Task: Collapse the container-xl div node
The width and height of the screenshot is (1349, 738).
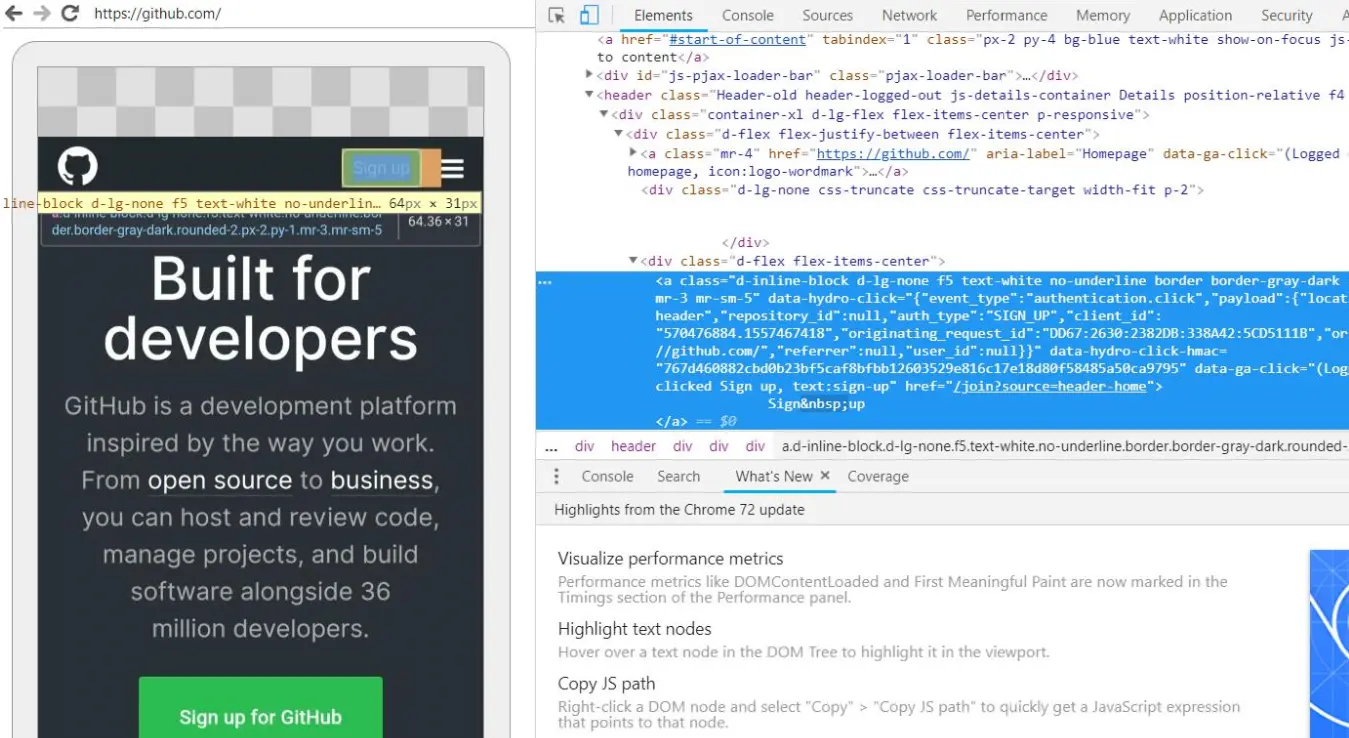Action: click(x=604, y=115)
